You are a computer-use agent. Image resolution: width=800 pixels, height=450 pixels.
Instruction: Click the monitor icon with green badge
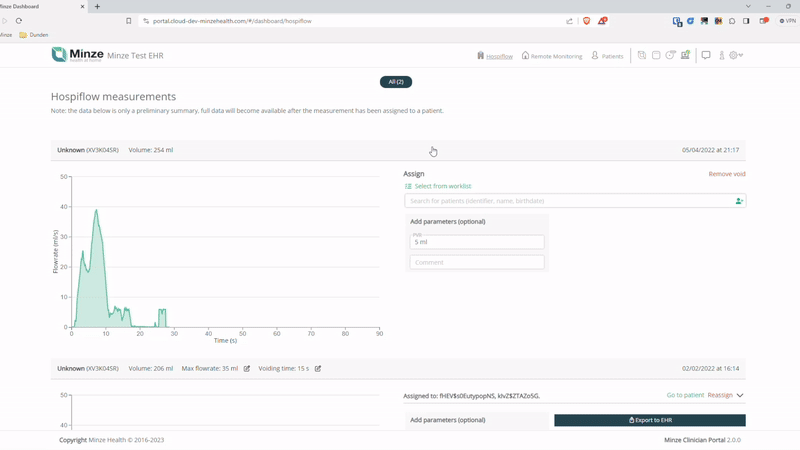coord(685,55)
